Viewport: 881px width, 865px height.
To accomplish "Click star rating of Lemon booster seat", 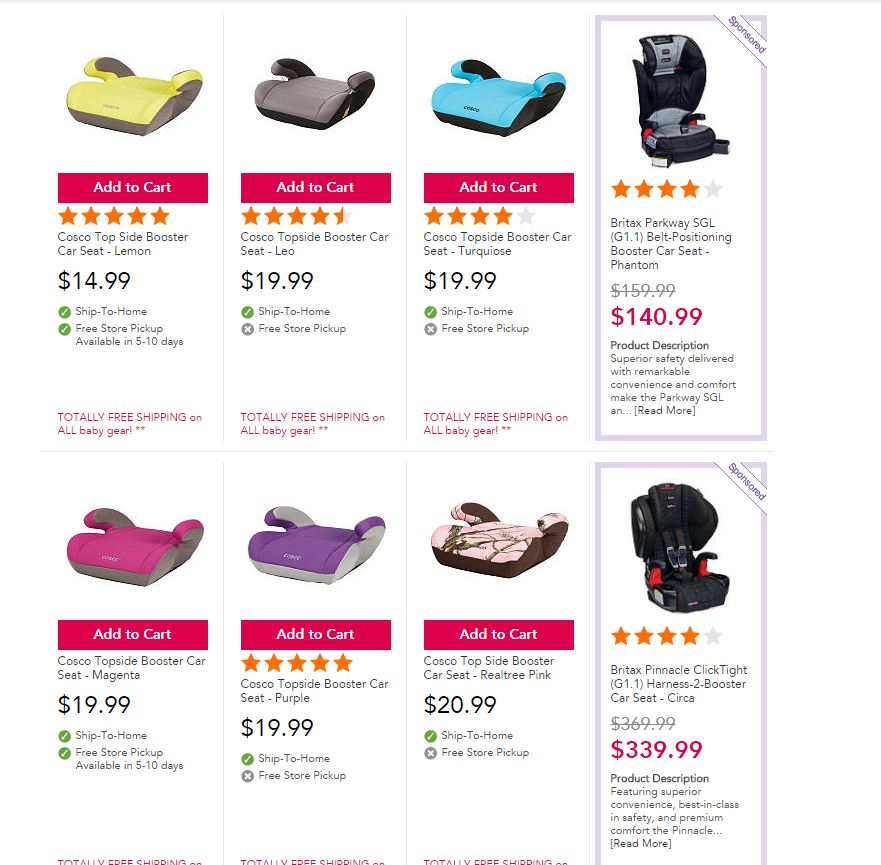I will point(114,216).
